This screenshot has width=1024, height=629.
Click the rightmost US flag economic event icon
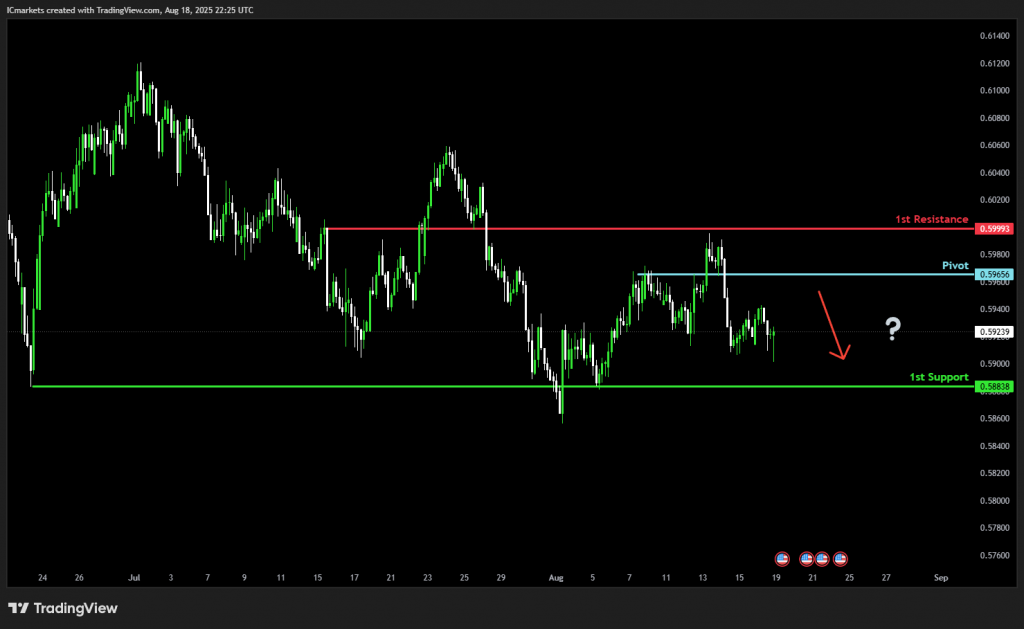(840, 559)
